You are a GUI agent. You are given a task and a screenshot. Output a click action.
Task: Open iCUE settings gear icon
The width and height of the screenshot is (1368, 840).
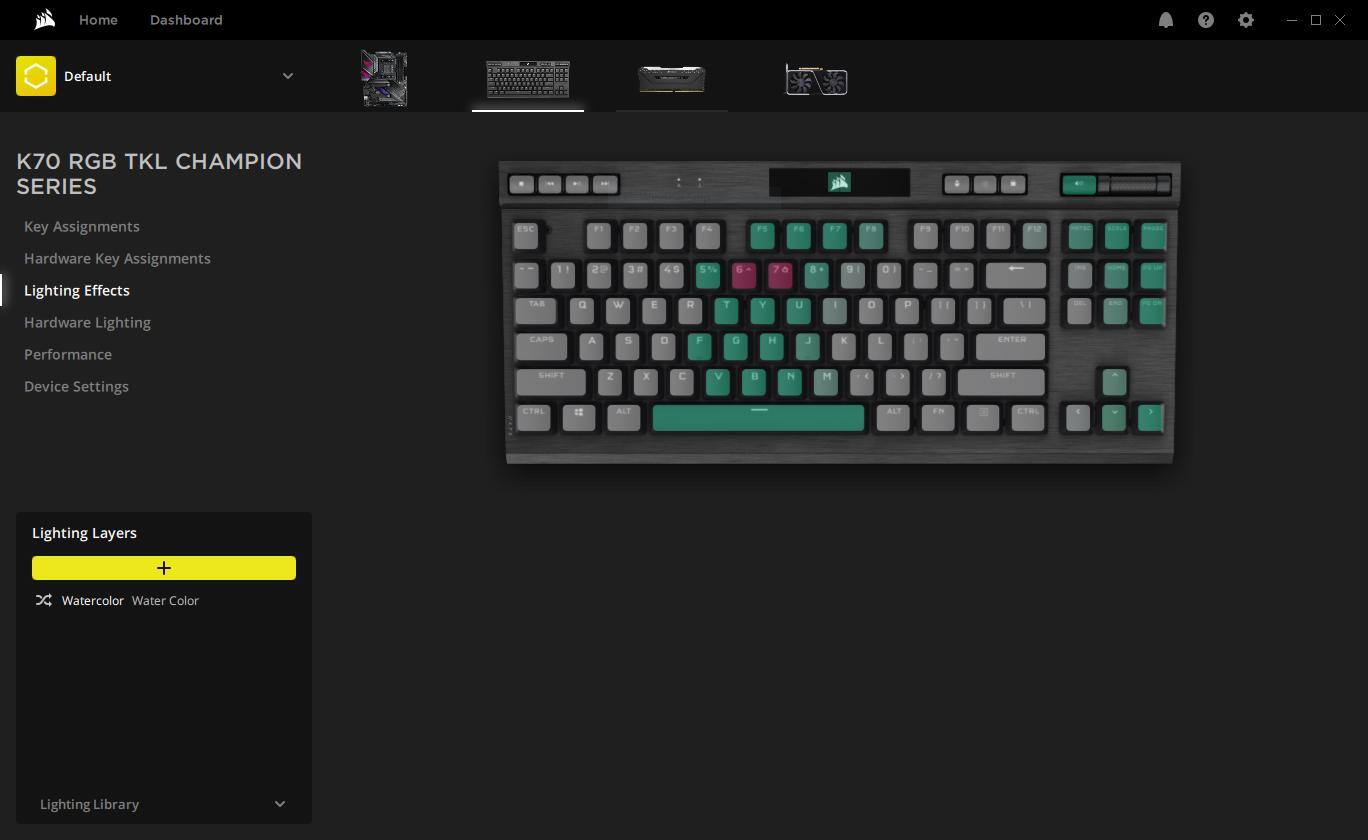1246,20
